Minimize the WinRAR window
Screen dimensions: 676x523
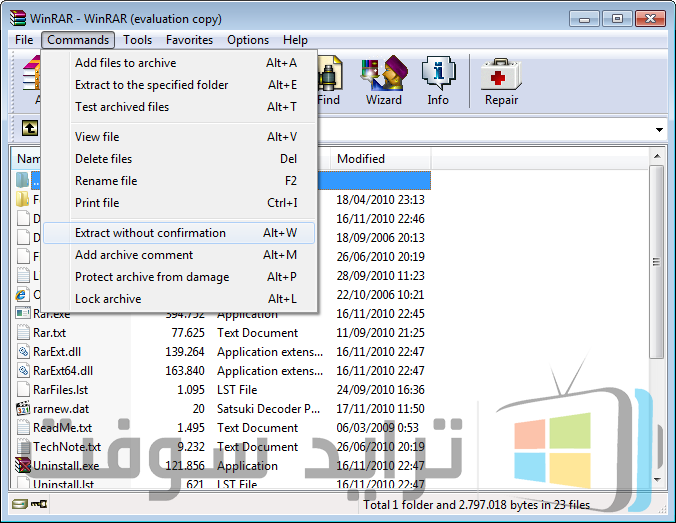tap(584, 19)
